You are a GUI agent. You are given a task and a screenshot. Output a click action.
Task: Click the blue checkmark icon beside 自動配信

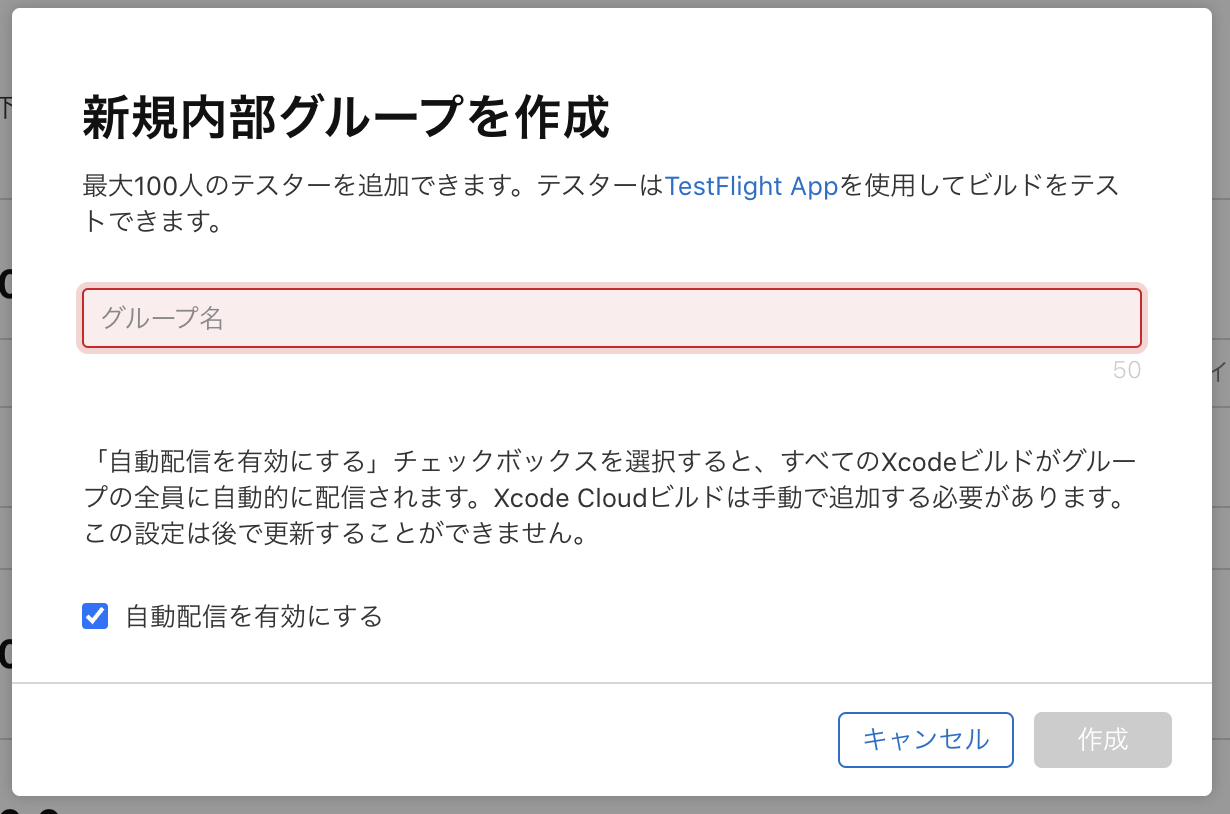pos(95,616)
